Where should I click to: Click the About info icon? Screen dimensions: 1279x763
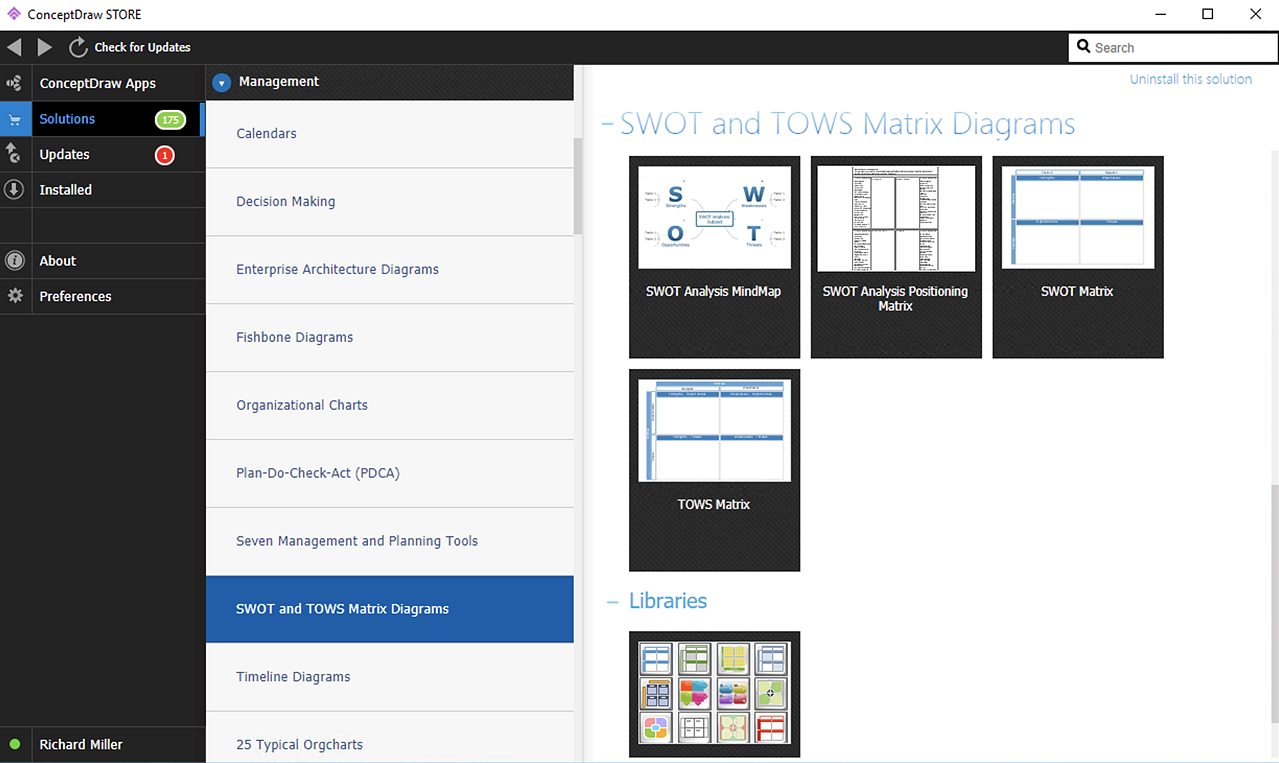[14, 261]
